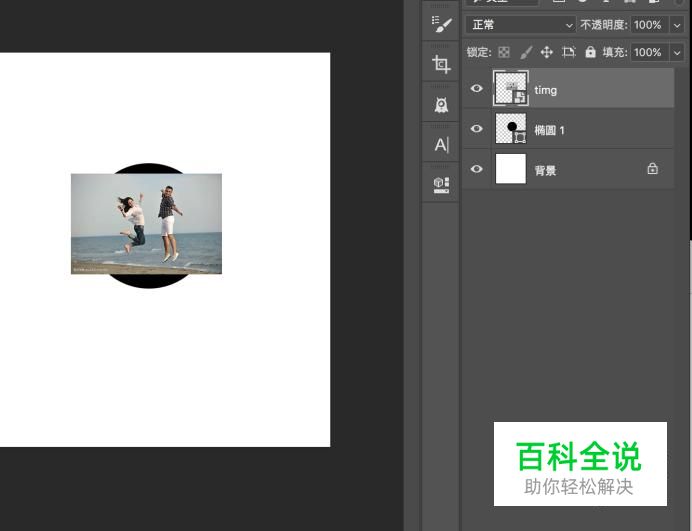Click the lock all padlock icon
Image resolution: width=692 pixels, height=531 pixels.
(x=590, y=52)
